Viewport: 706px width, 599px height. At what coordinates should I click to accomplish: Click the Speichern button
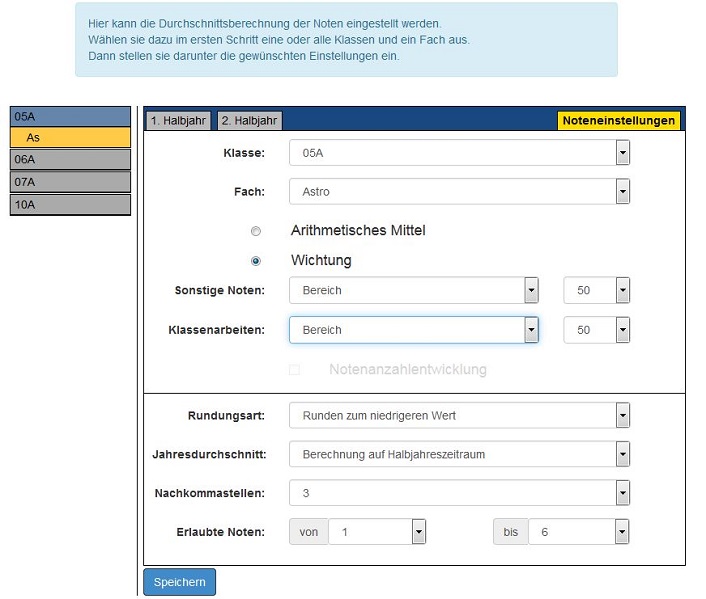[179, 582]
